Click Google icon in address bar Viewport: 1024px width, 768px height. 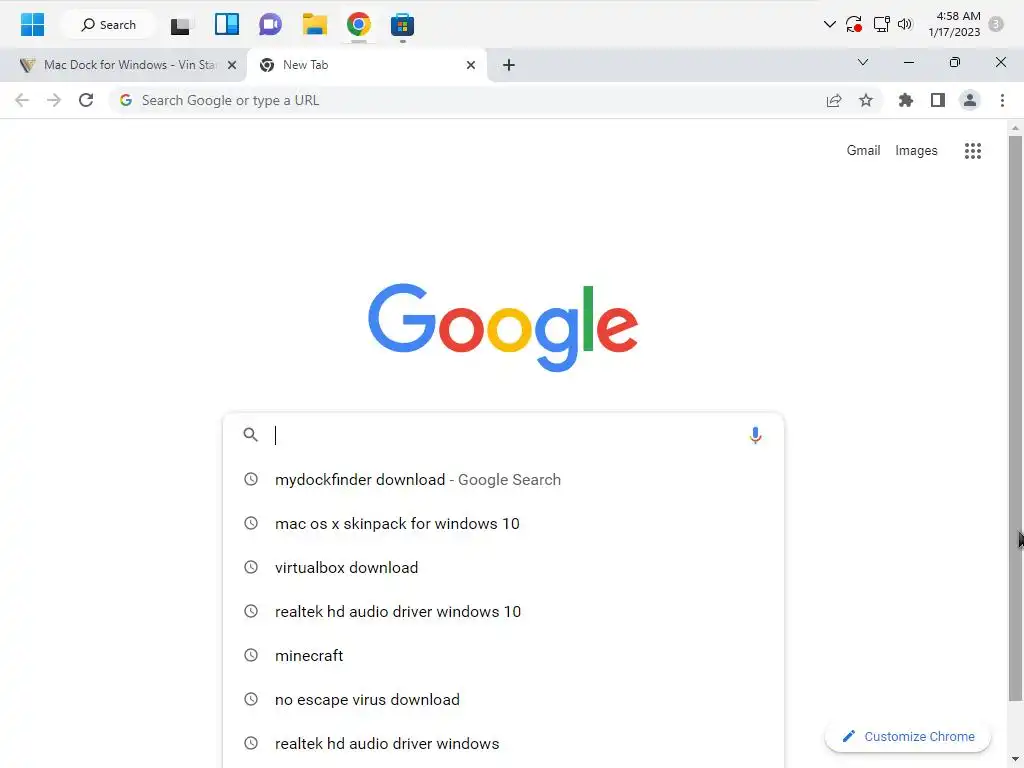[126, 101]
